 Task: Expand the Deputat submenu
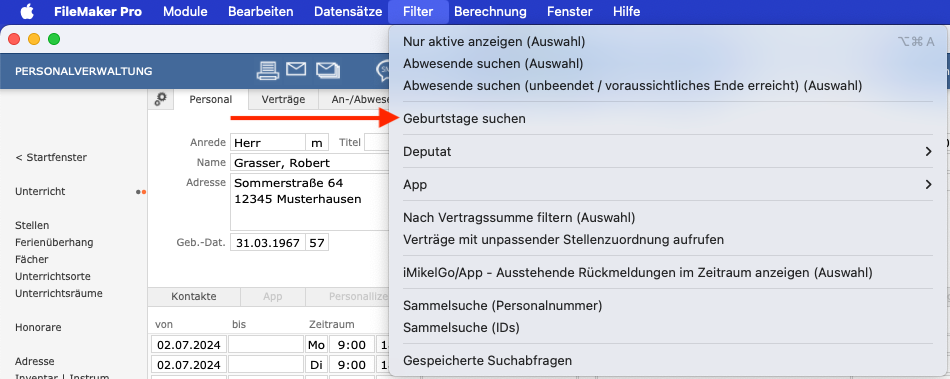click(x=668, y=151)
